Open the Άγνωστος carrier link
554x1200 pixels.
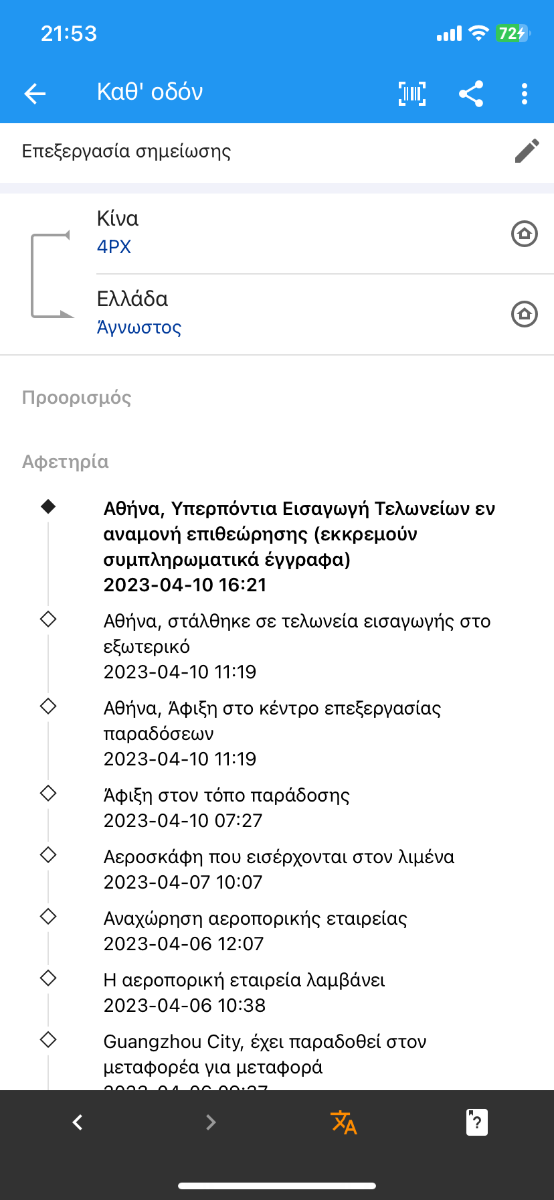[x=139, y=327]
